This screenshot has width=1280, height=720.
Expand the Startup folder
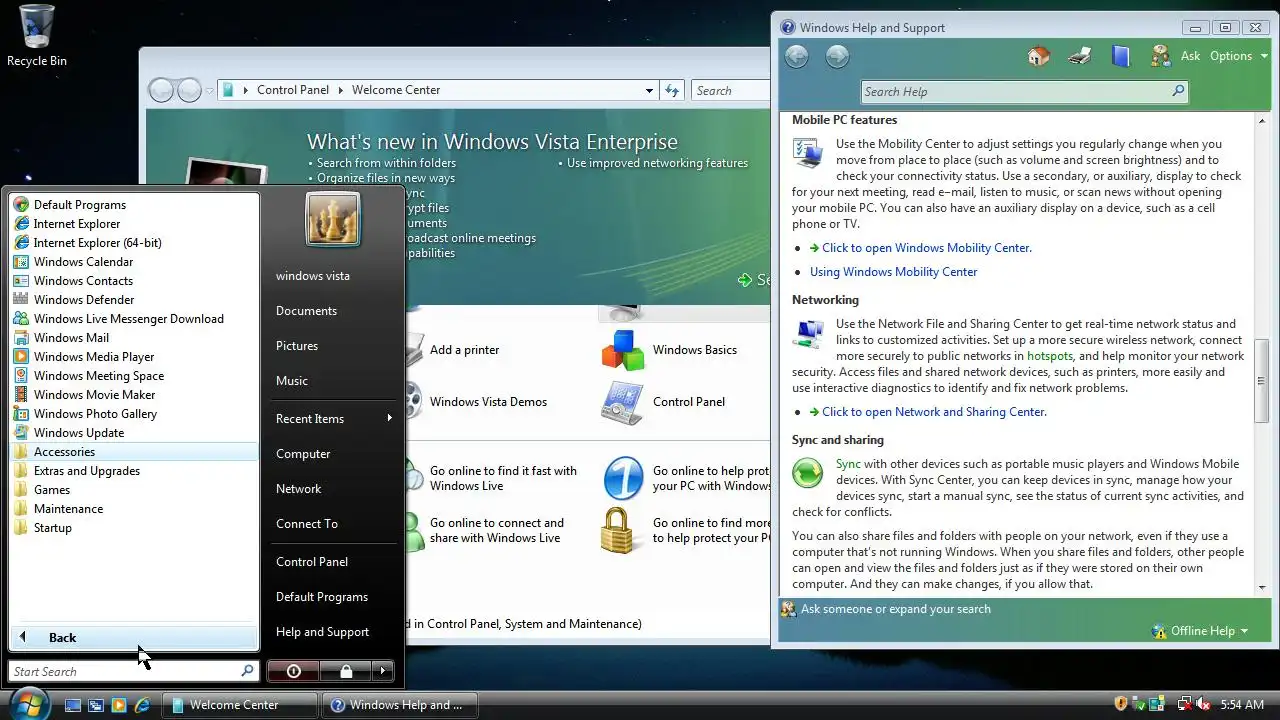134,528
